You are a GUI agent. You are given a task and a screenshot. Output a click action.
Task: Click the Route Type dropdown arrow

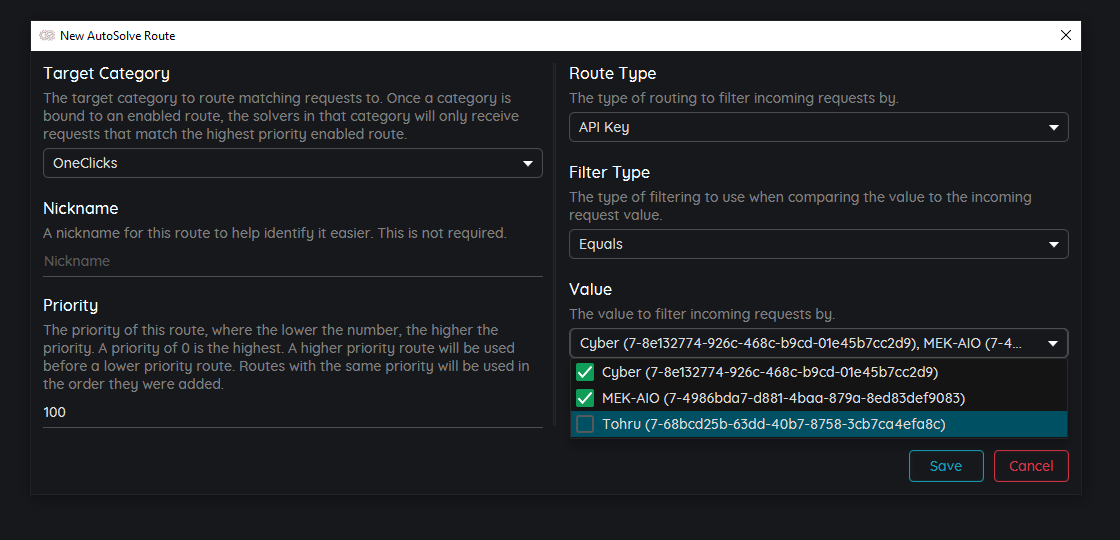pyautogui.click(x=1053, y=128)
